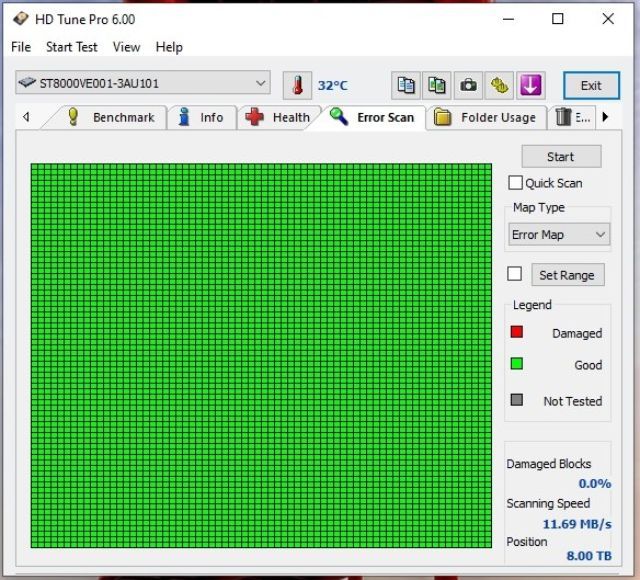Click the drive icon beside ST8000VE001-3AU101

click(27, 82)
